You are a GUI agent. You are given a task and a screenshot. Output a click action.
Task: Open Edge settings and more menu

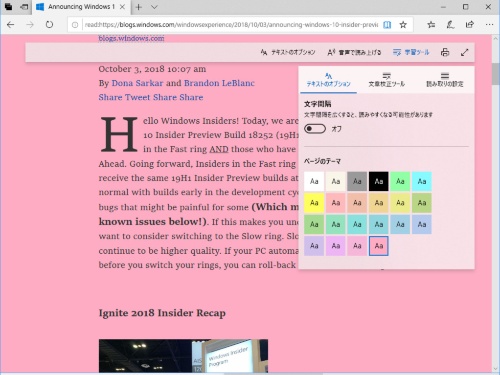tap(489, 25)
